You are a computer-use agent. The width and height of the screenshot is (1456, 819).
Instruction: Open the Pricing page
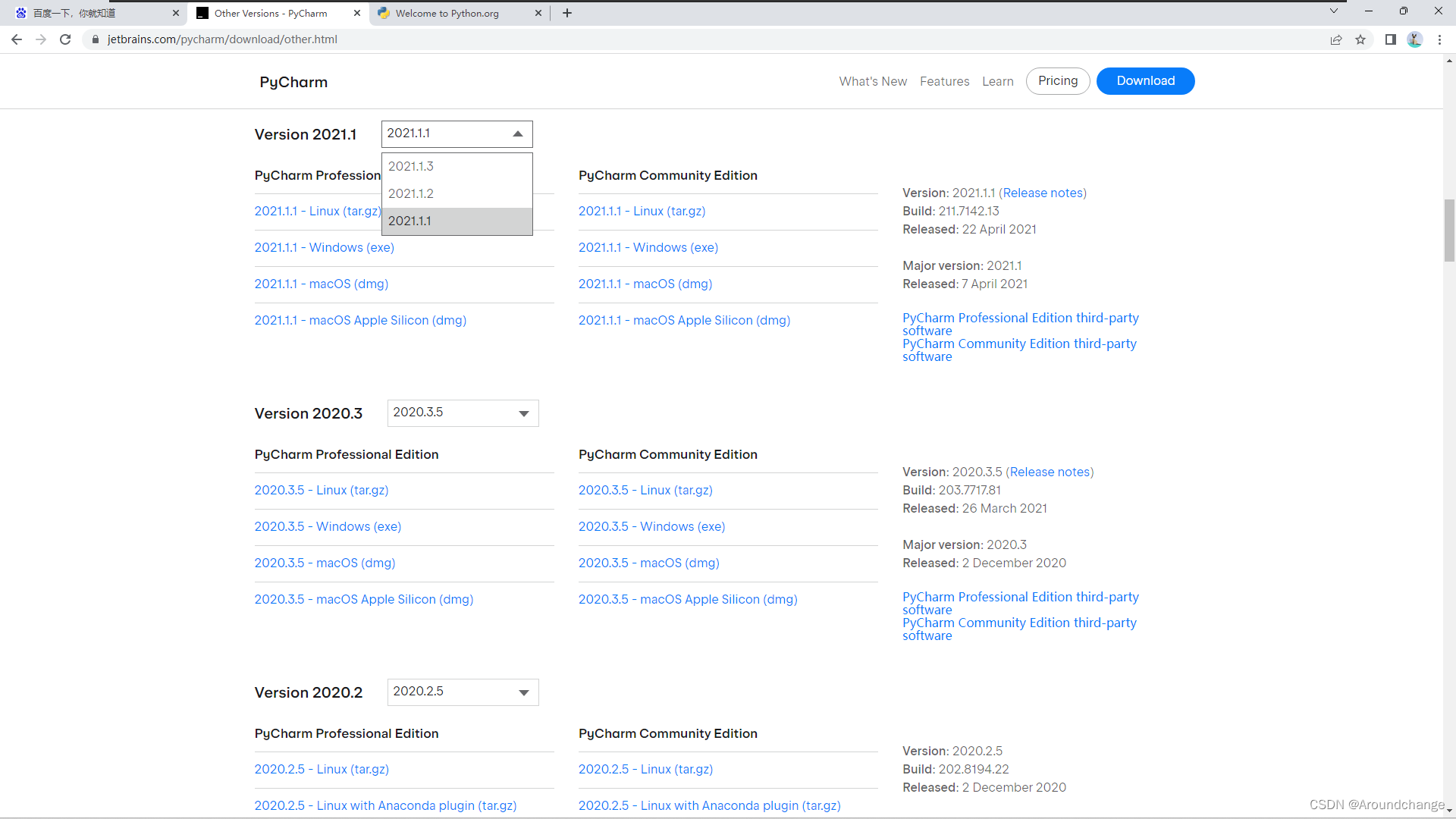click(x=1057, y=81)
